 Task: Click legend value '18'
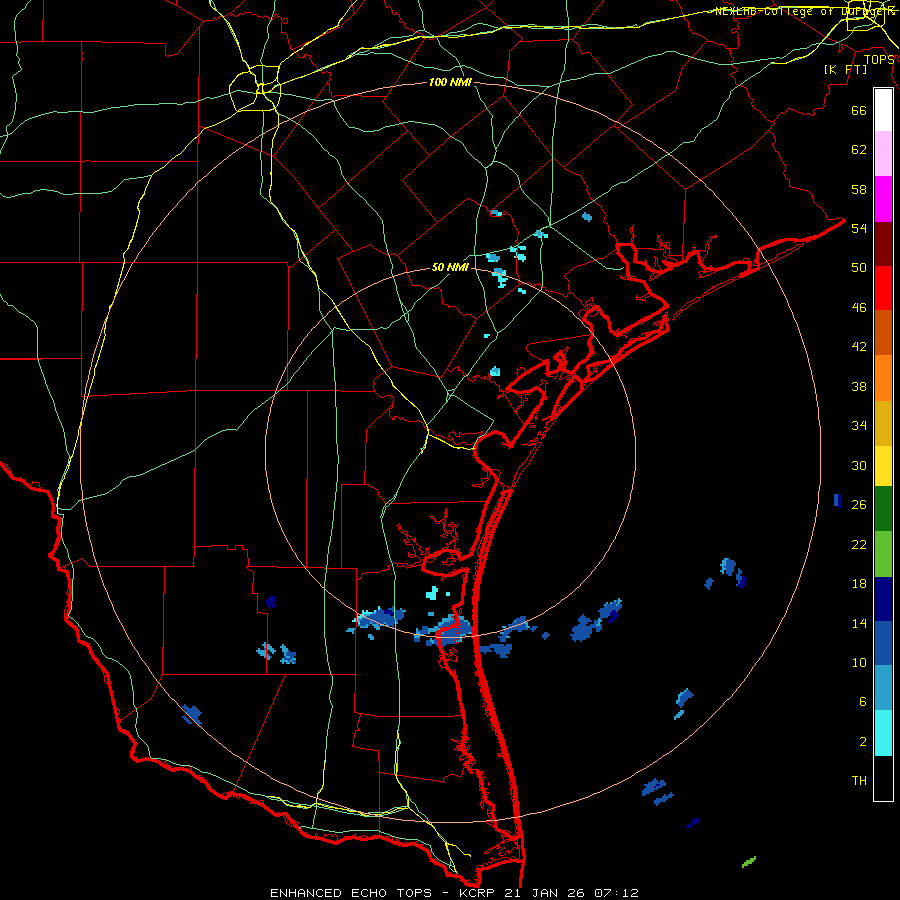pyautogui.click(x=859, y=584)
